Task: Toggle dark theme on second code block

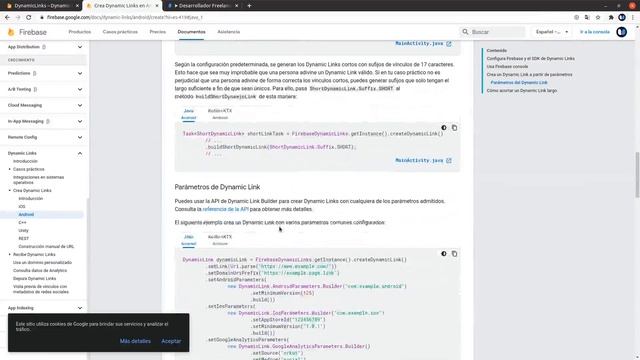Action: click(x=444, y=253)
